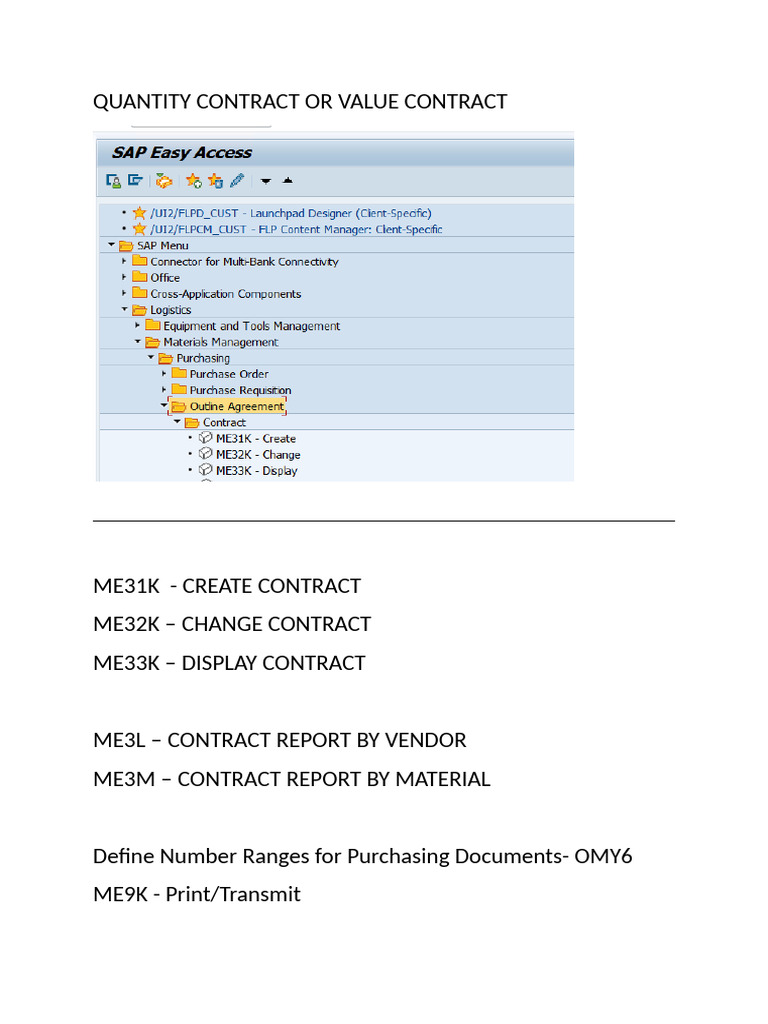Click transaction cube icon for ME33K
Screen dimensions: 768x1024
coord(206,470)
